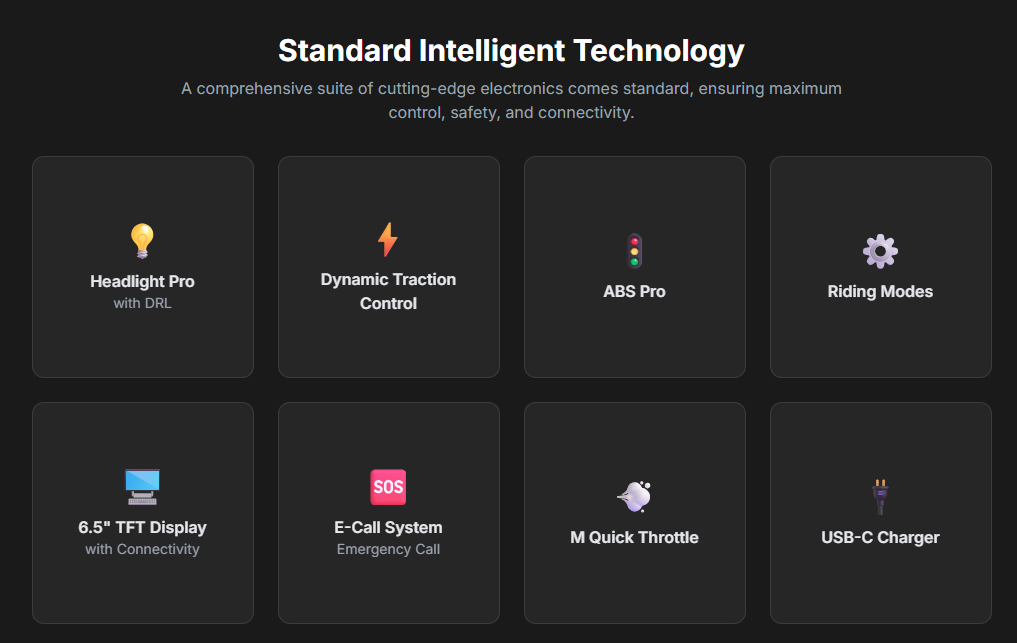
Task: Click the "with DRL" subtitle text
Action: (x=142, y=303)
